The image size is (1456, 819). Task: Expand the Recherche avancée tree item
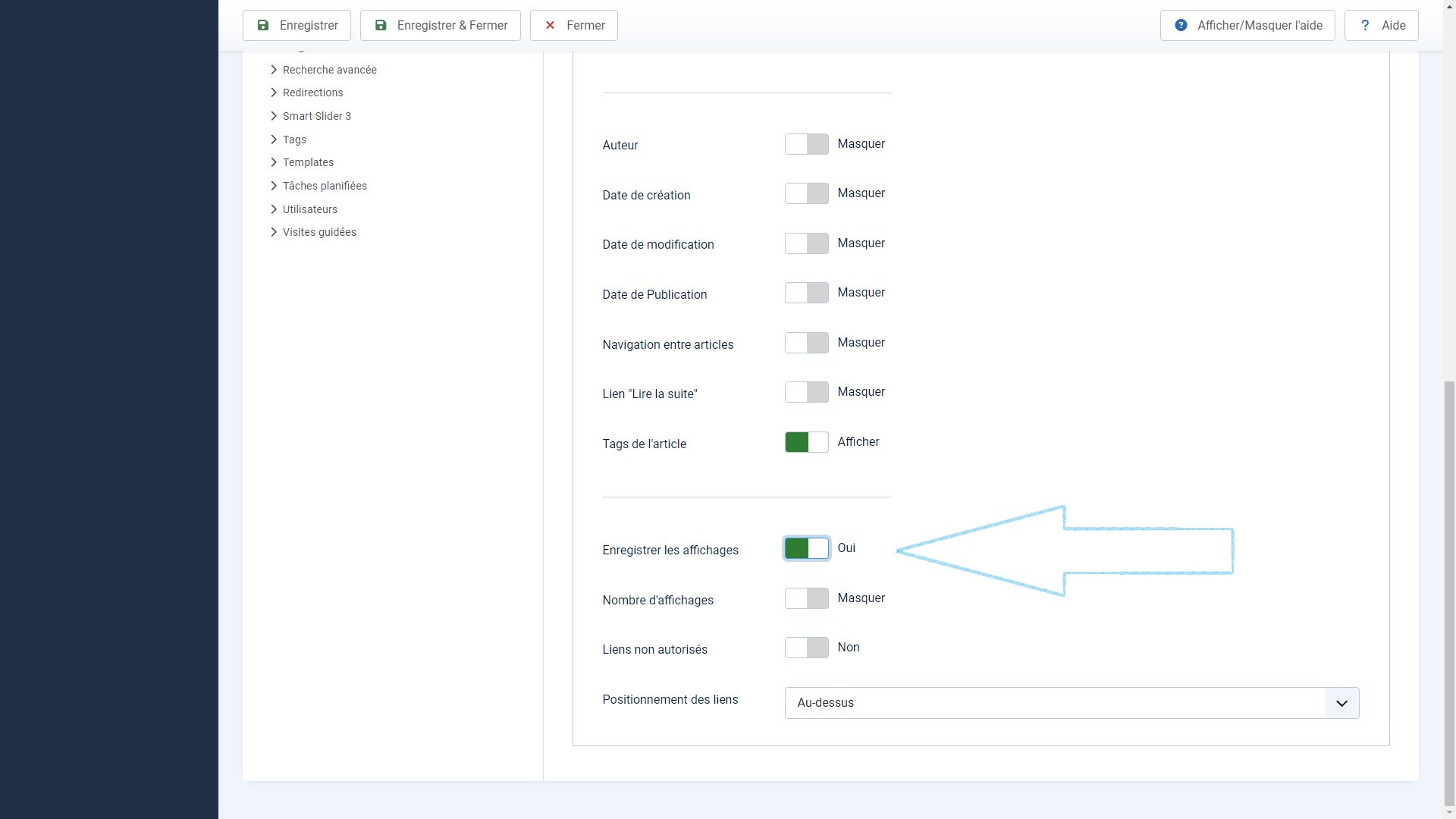pos(329,70)
